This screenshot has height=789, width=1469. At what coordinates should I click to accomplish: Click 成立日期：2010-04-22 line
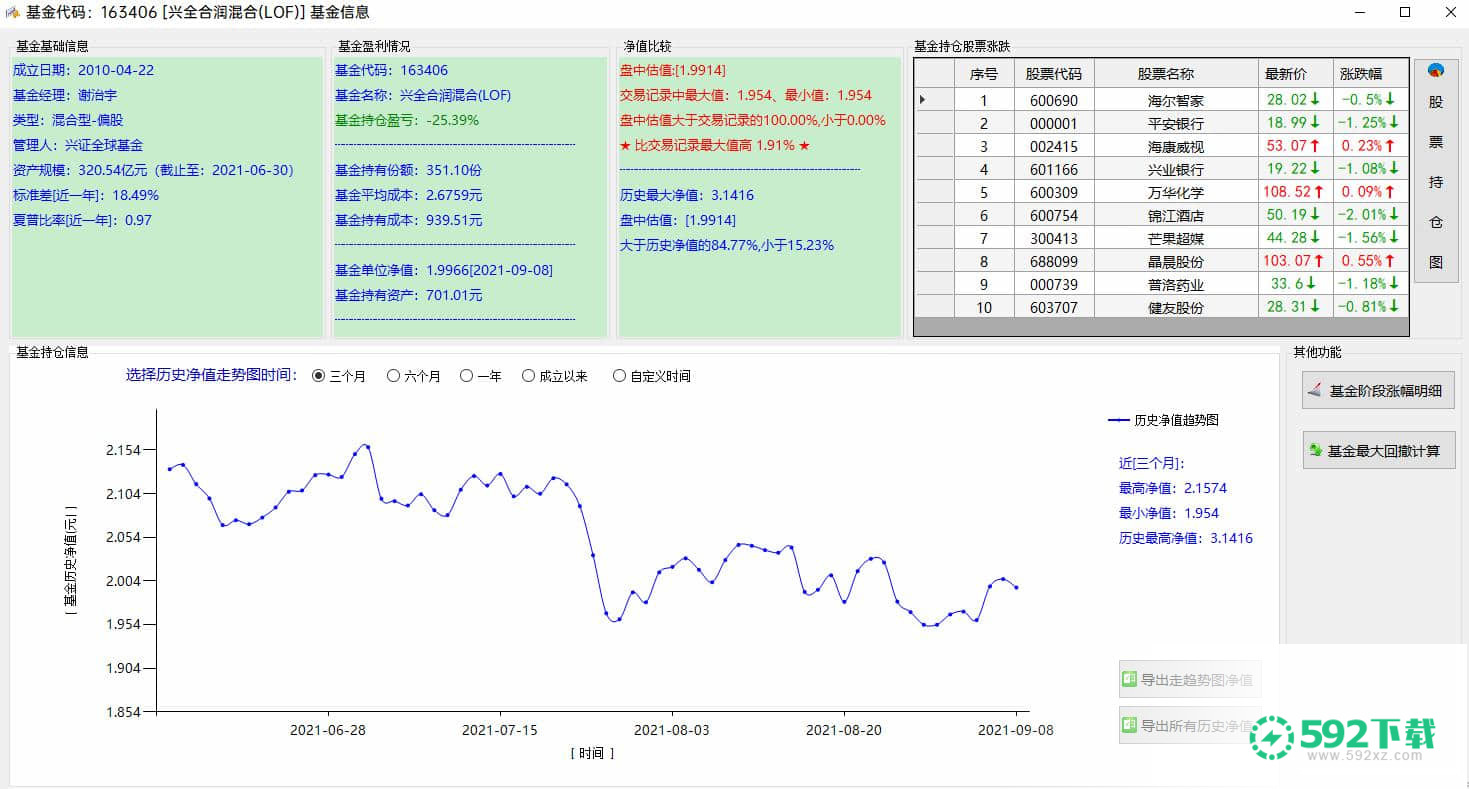(x=84, y=70)
